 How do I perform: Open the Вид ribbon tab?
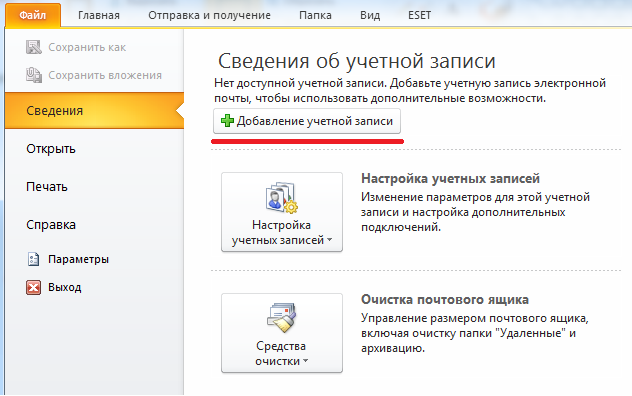[x=370, y=15]
